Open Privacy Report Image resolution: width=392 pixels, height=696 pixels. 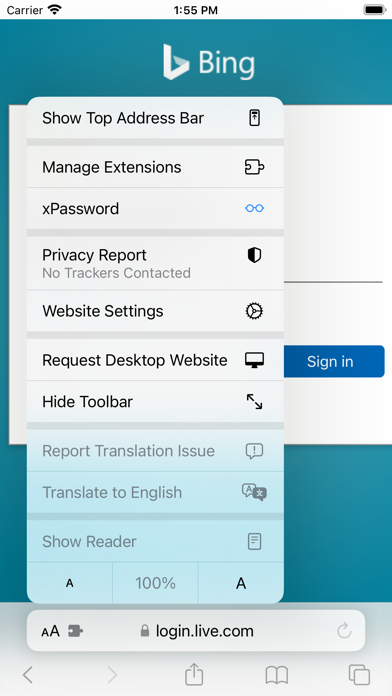pyautogui.click(x=155, y=263)
